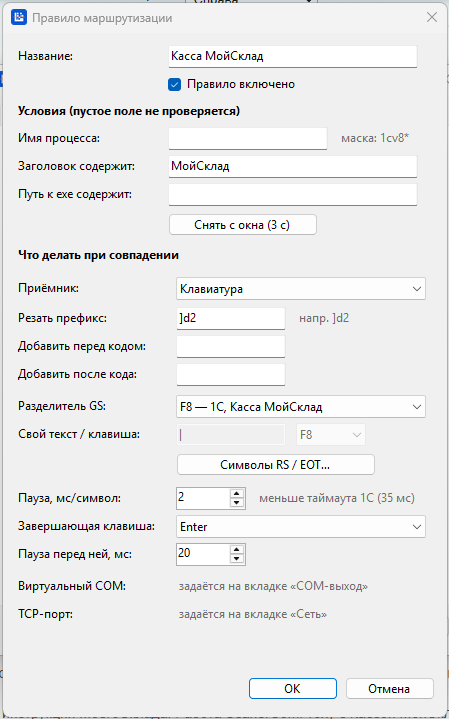Click the "Виртуальный COM:" label
The height and width of the screenshot is (719, 449).
(x=72, y=586)
